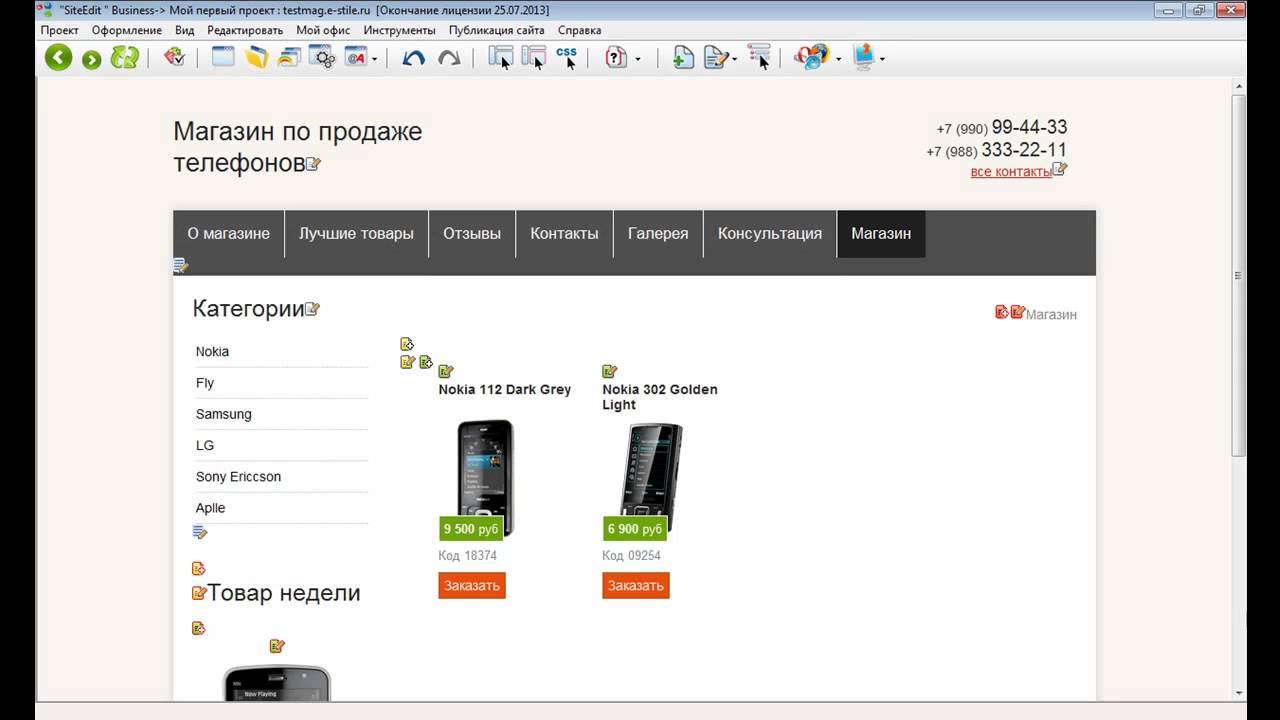Click the blank window toolbar icon

pos(223,57)
